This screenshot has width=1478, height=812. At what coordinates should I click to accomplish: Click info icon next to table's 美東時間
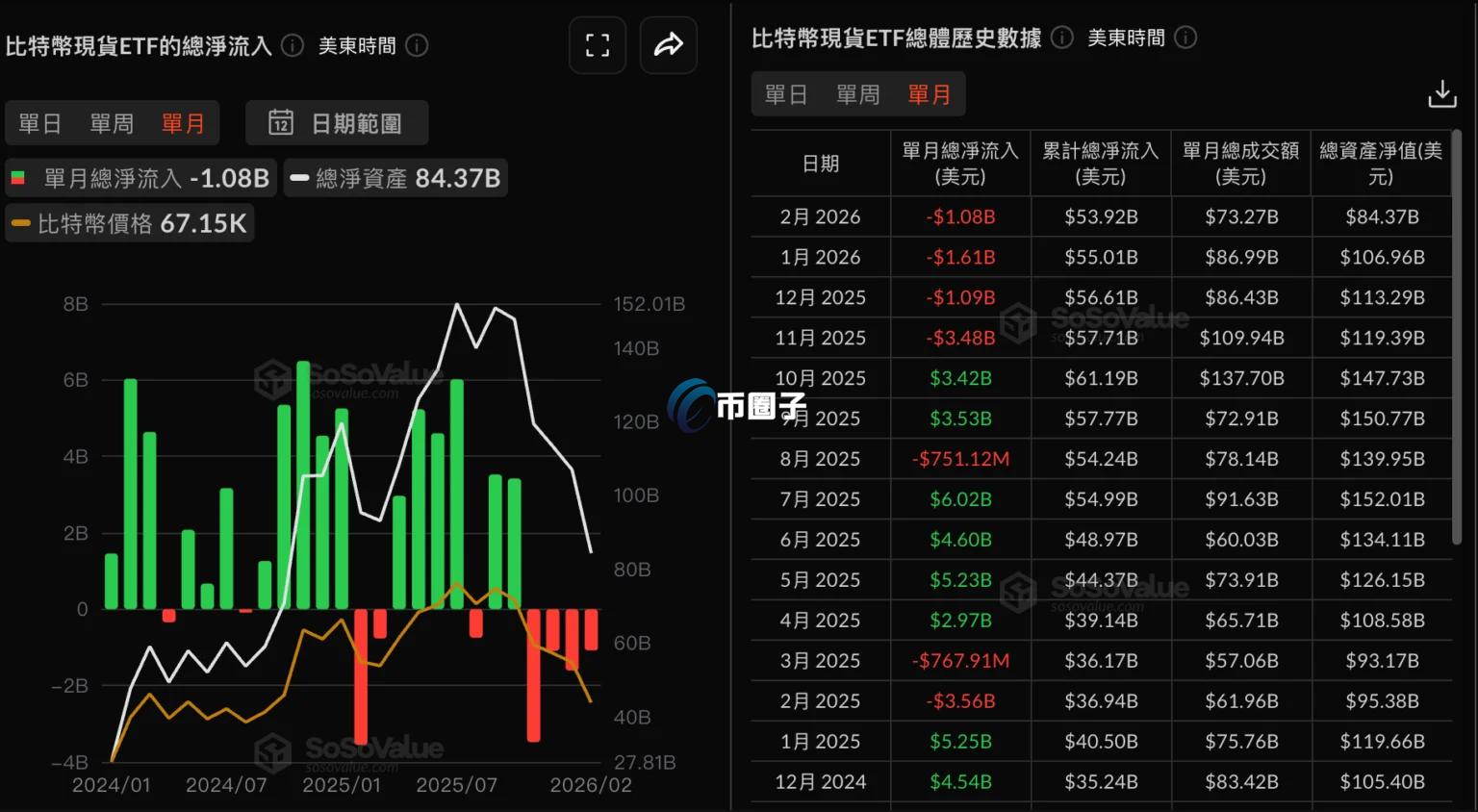click(1185, 38)
